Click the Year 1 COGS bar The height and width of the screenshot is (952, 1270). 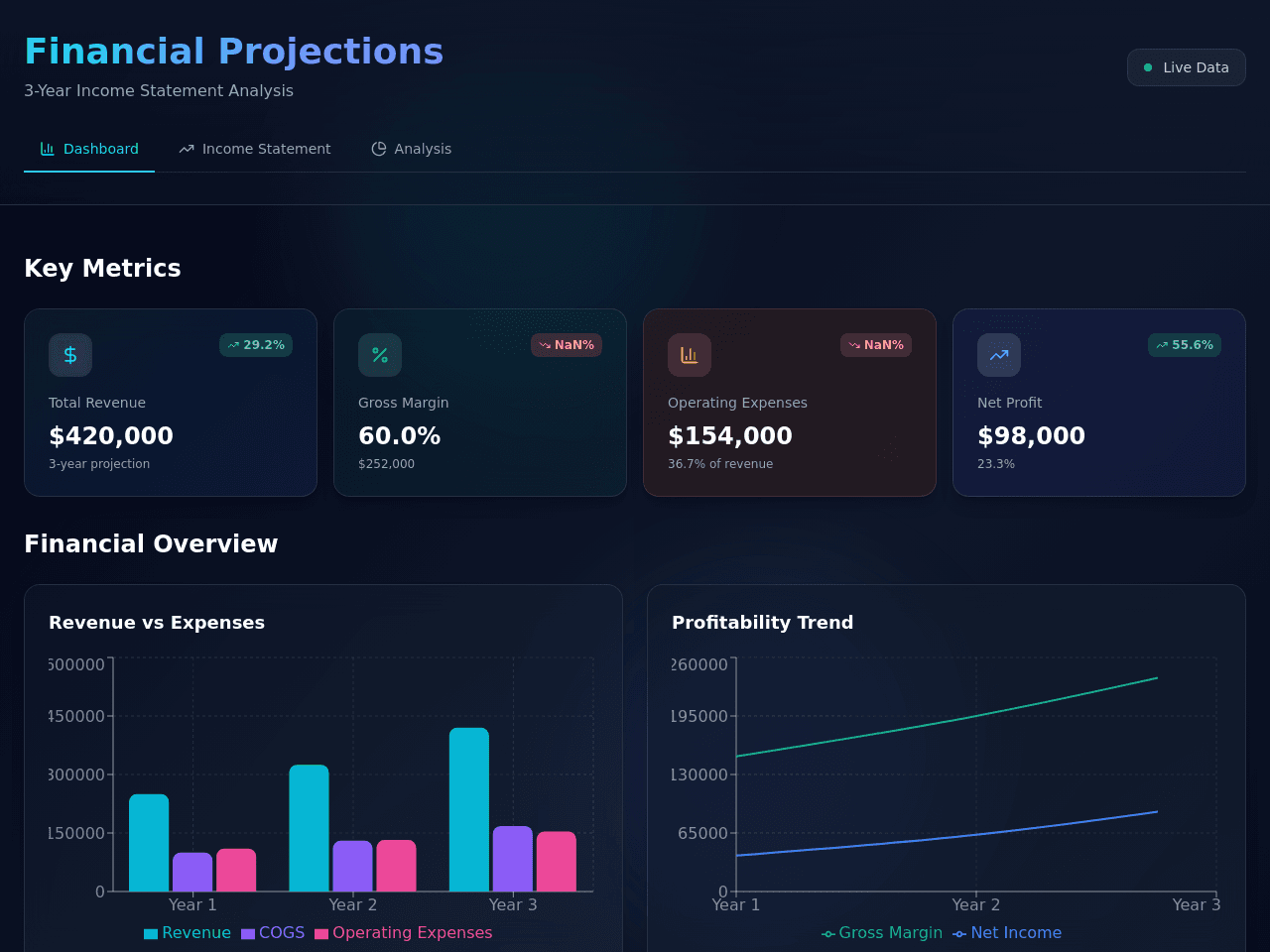click(x=192, y=872)
